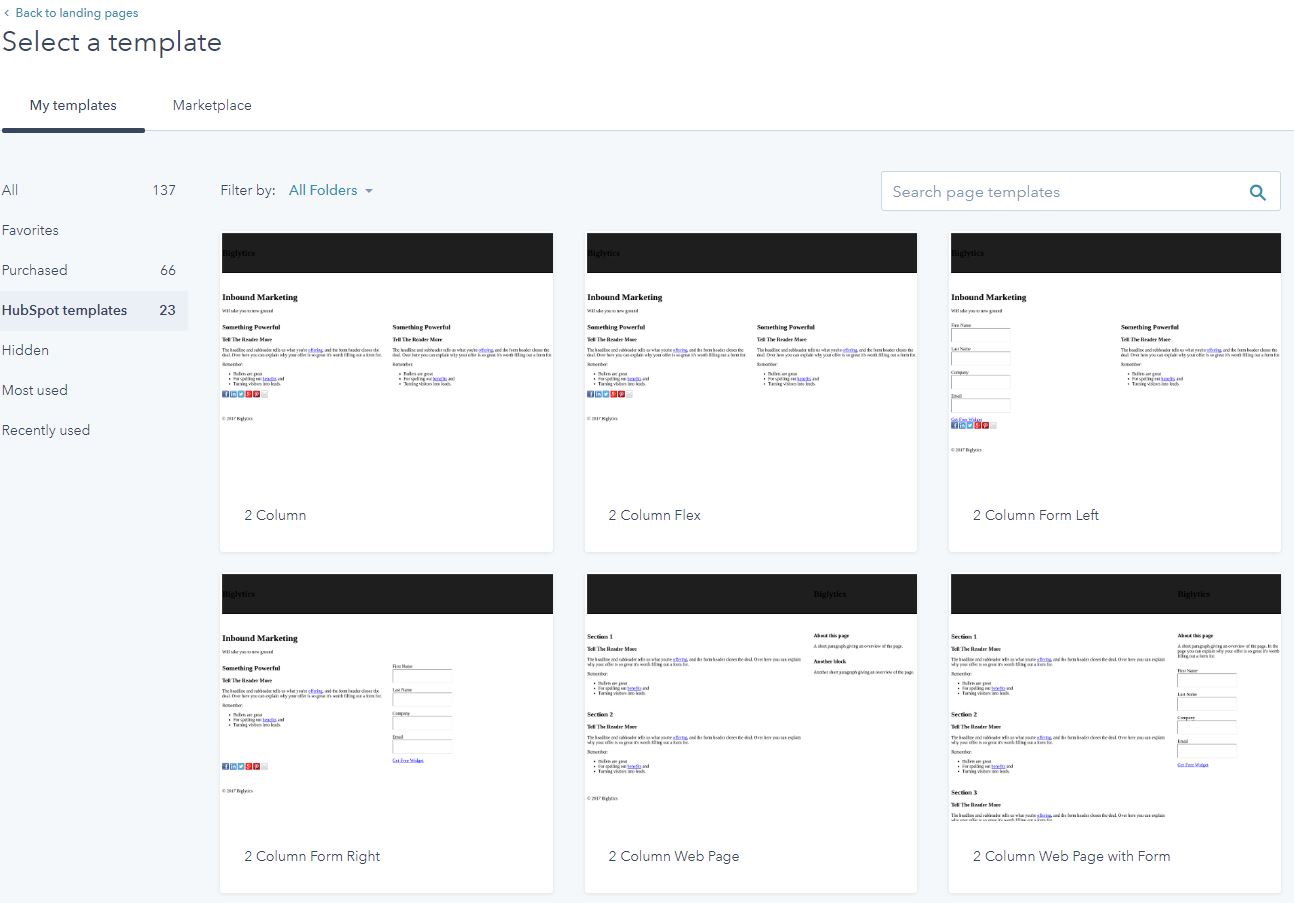Choose the 2 Column Flex template thumbnail
1294x903 pixels.
[751, 356]
